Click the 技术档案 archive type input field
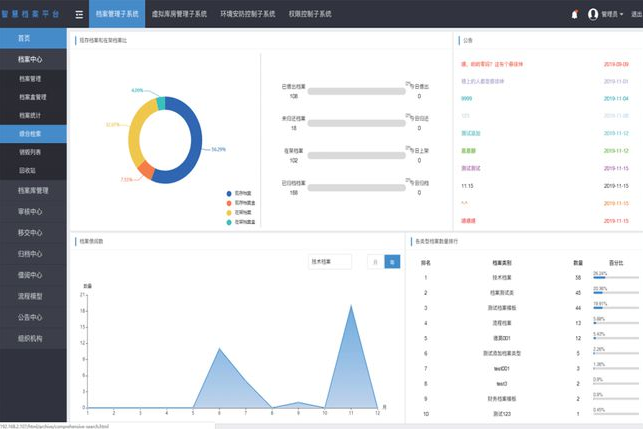This screenshot has height=429, width=643. (329, 262)
